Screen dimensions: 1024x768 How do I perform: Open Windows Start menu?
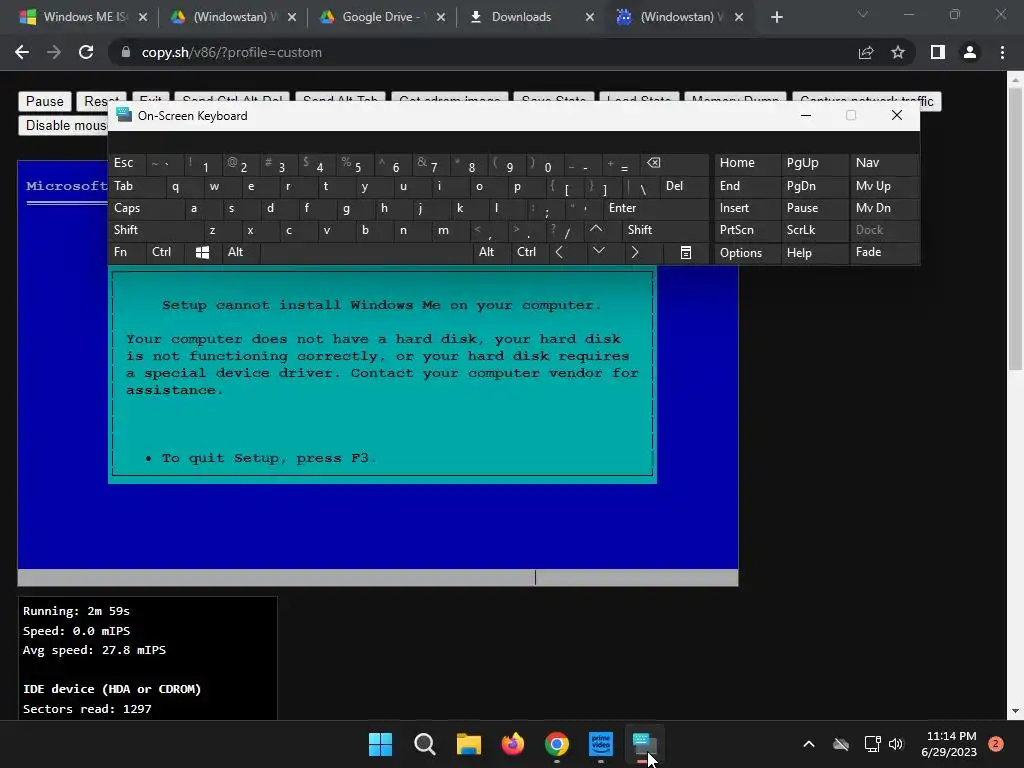[x=380, y=744]
